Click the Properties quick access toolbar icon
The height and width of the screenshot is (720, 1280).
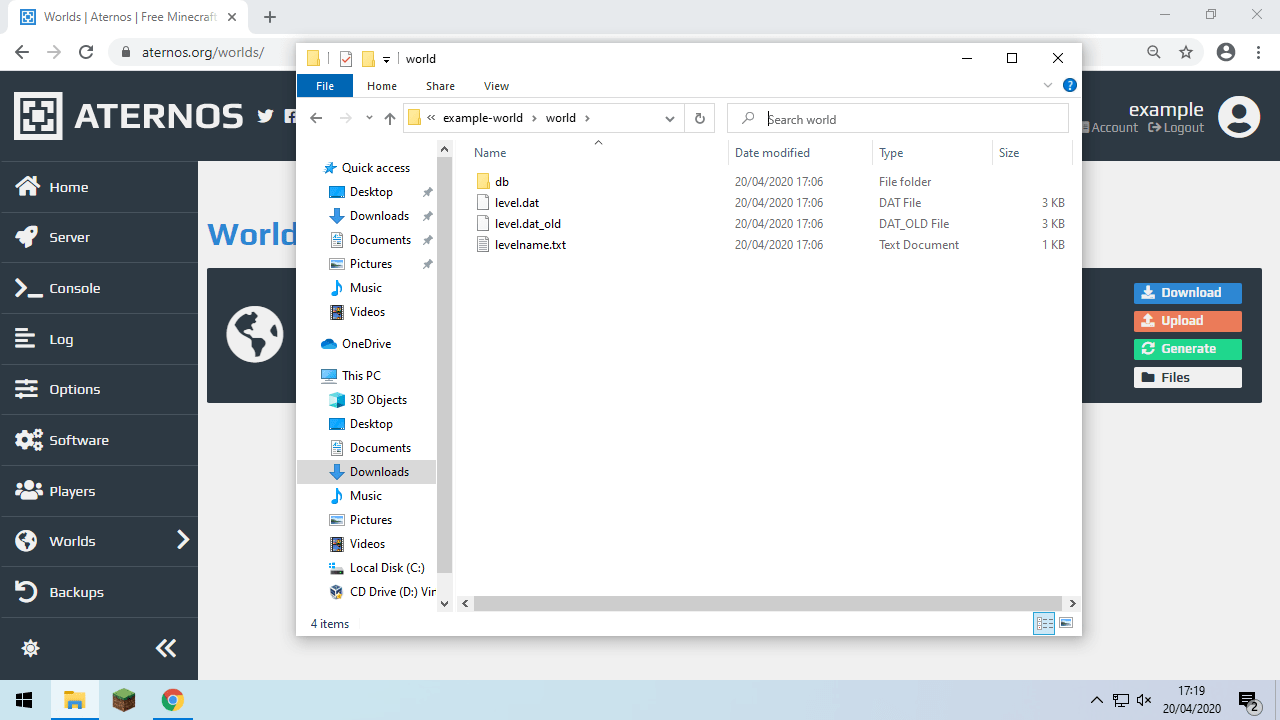pyautogui.click(x=346, y=59)
